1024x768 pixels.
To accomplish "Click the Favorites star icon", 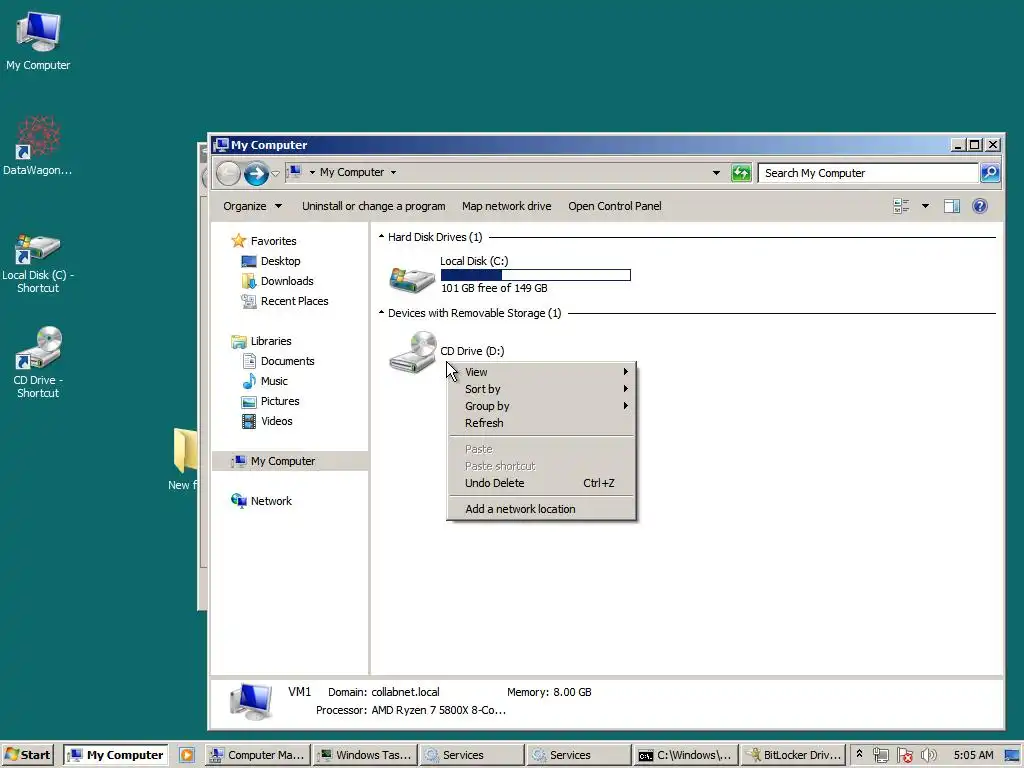I will coord(238,241).
